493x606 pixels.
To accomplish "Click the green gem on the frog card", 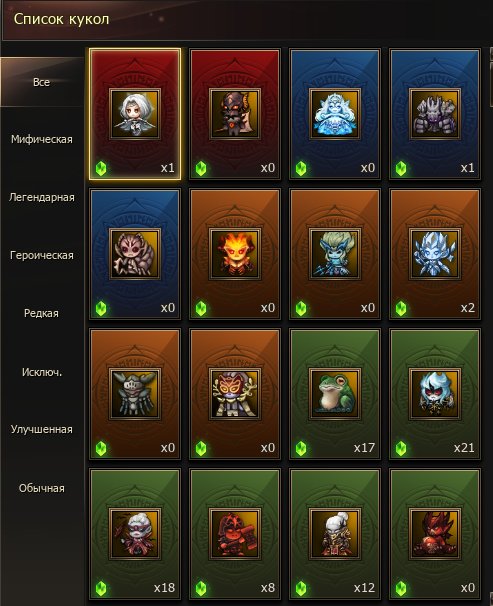I will [301, 448].
